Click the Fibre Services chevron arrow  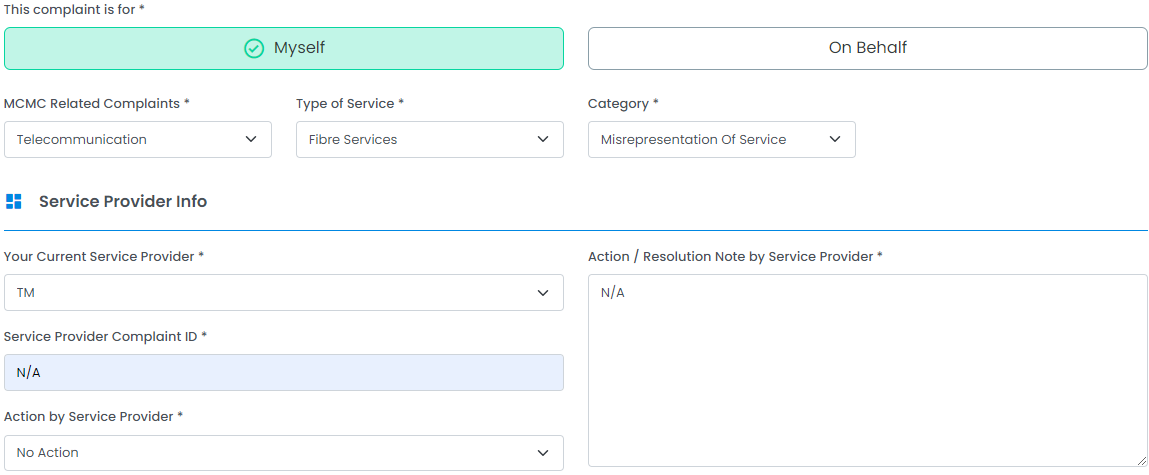coord(543,140)
